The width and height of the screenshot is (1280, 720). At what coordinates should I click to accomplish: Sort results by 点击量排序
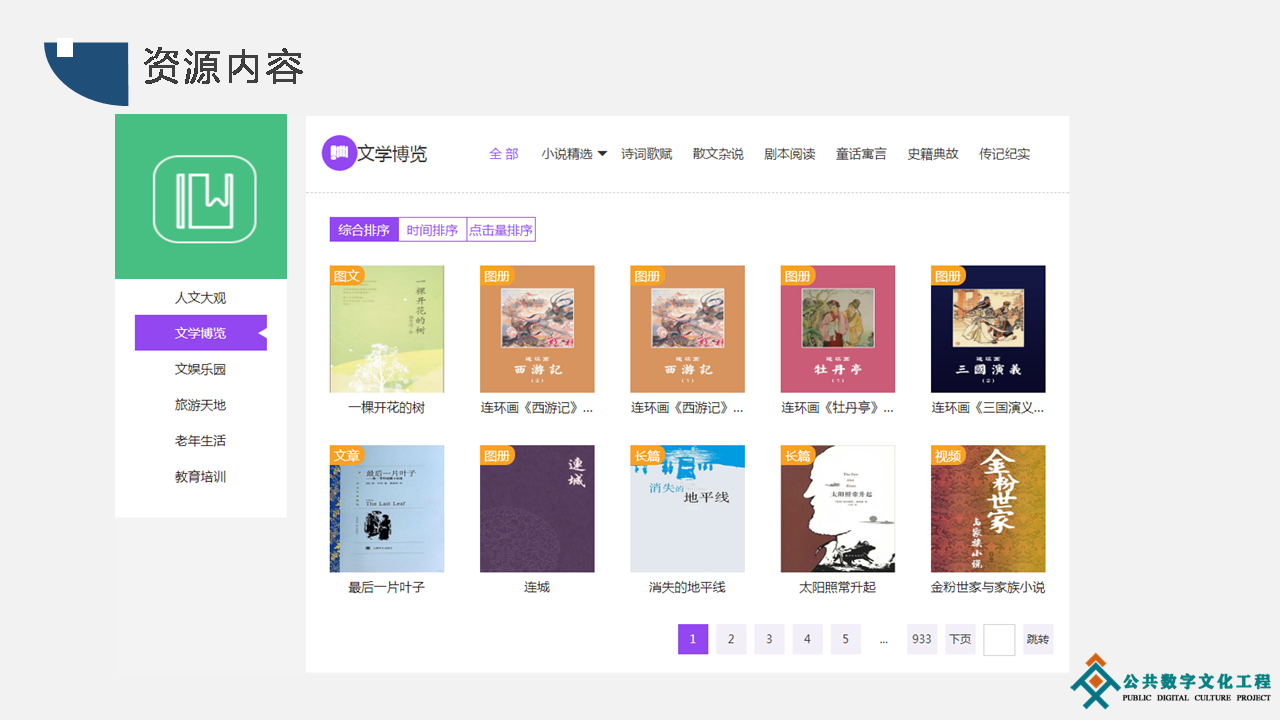(x=501, y=230)
